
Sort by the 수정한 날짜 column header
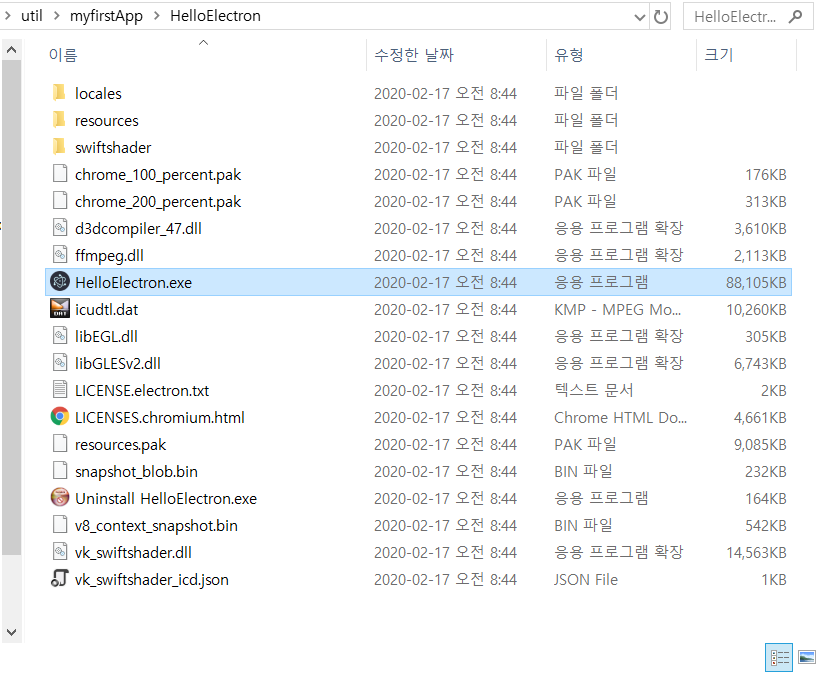[x=456, y=54]
